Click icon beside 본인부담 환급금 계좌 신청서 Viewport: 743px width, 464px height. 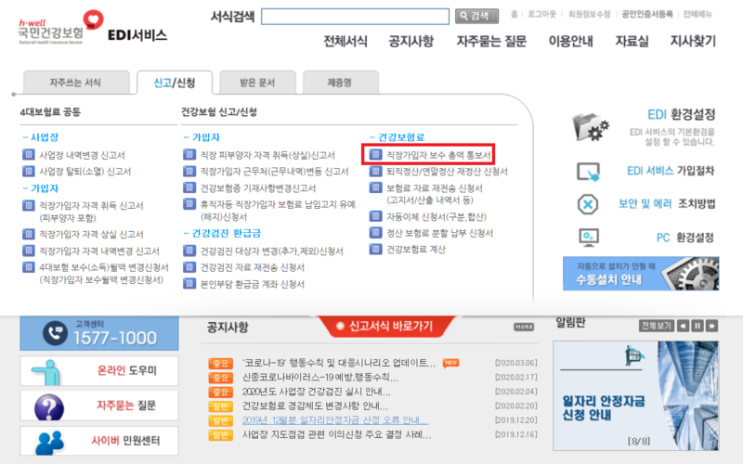tap(190, 283)
